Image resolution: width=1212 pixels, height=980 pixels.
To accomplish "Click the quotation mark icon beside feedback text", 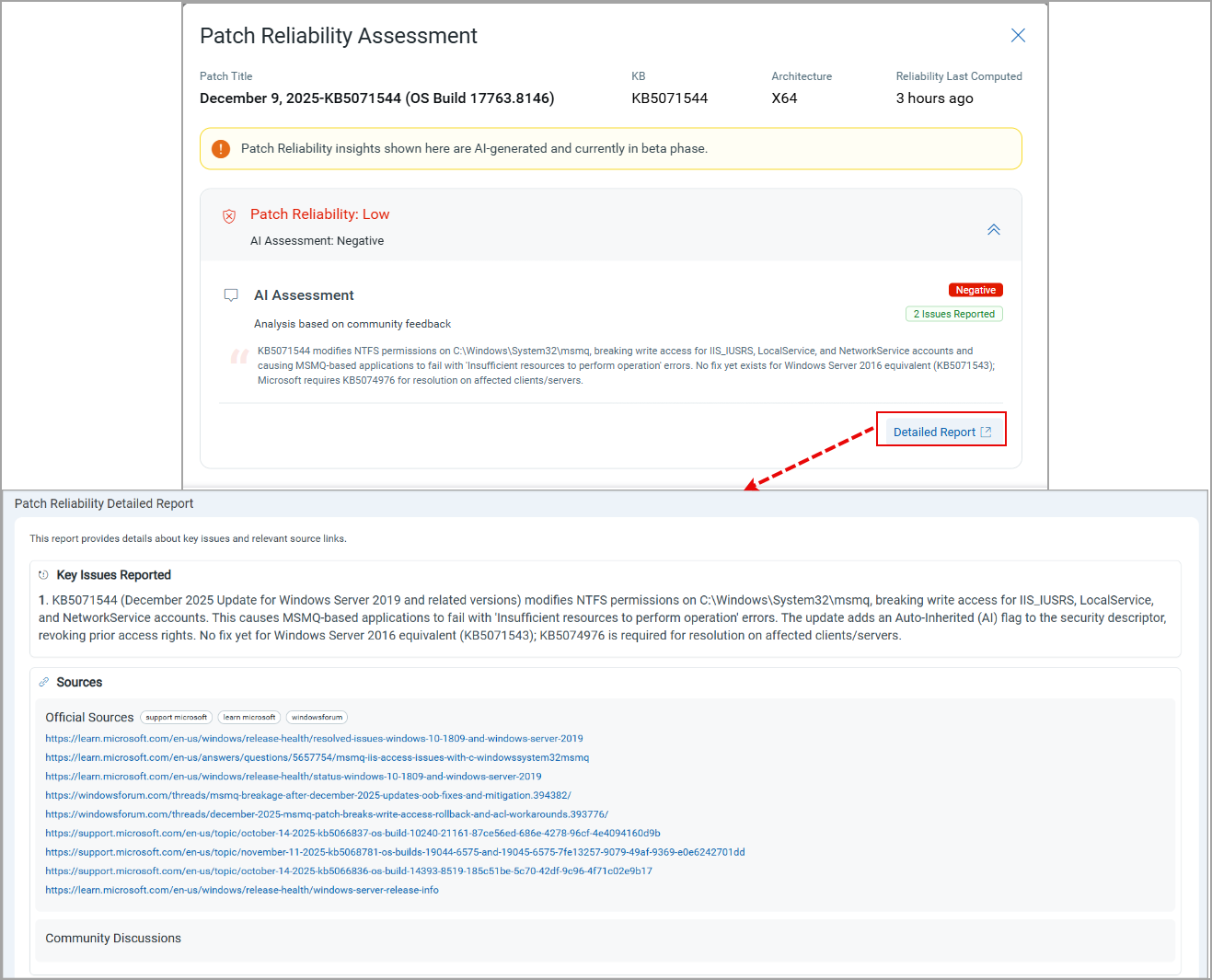I will (x=239, y=357).
